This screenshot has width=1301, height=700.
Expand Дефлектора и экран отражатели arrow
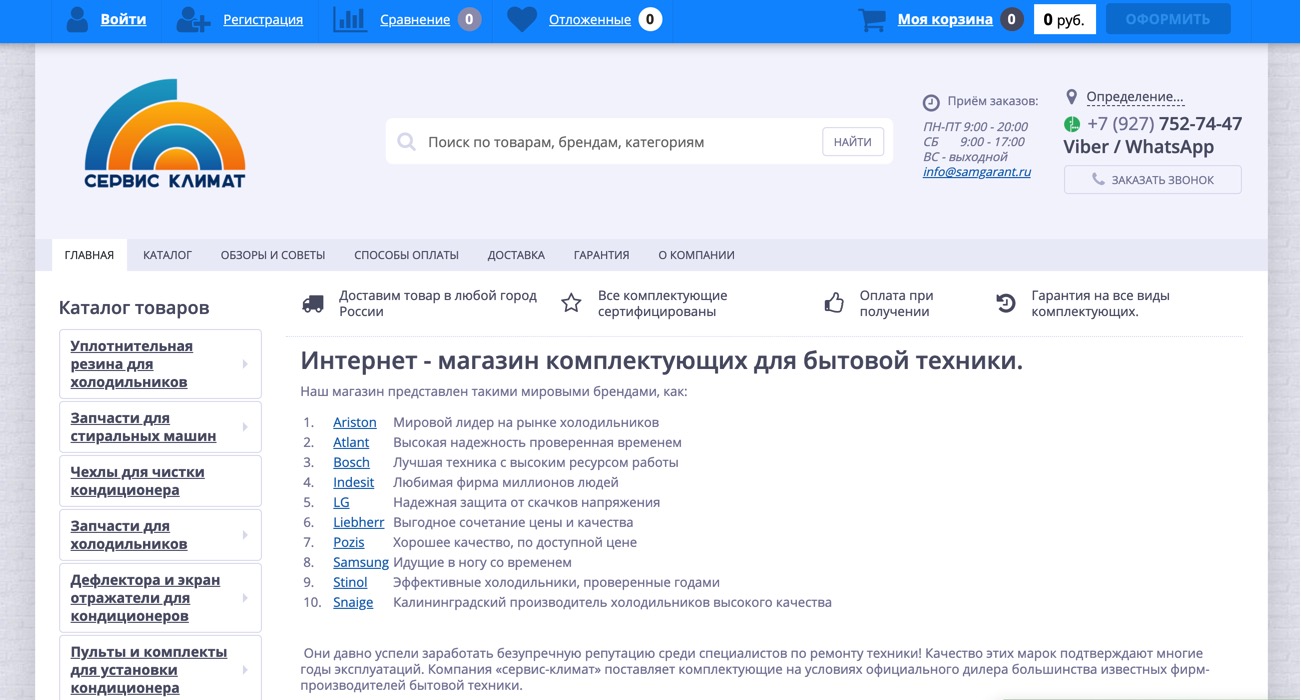click(x=245, y=598)
